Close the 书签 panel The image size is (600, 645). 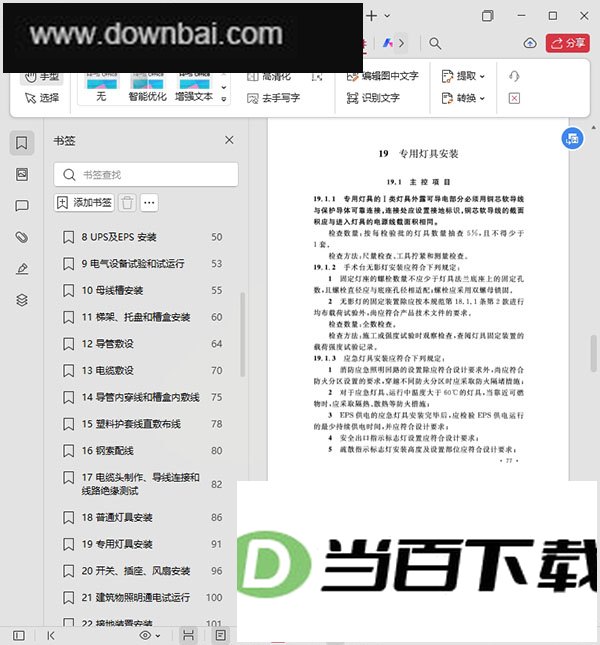tap(229, 140)
